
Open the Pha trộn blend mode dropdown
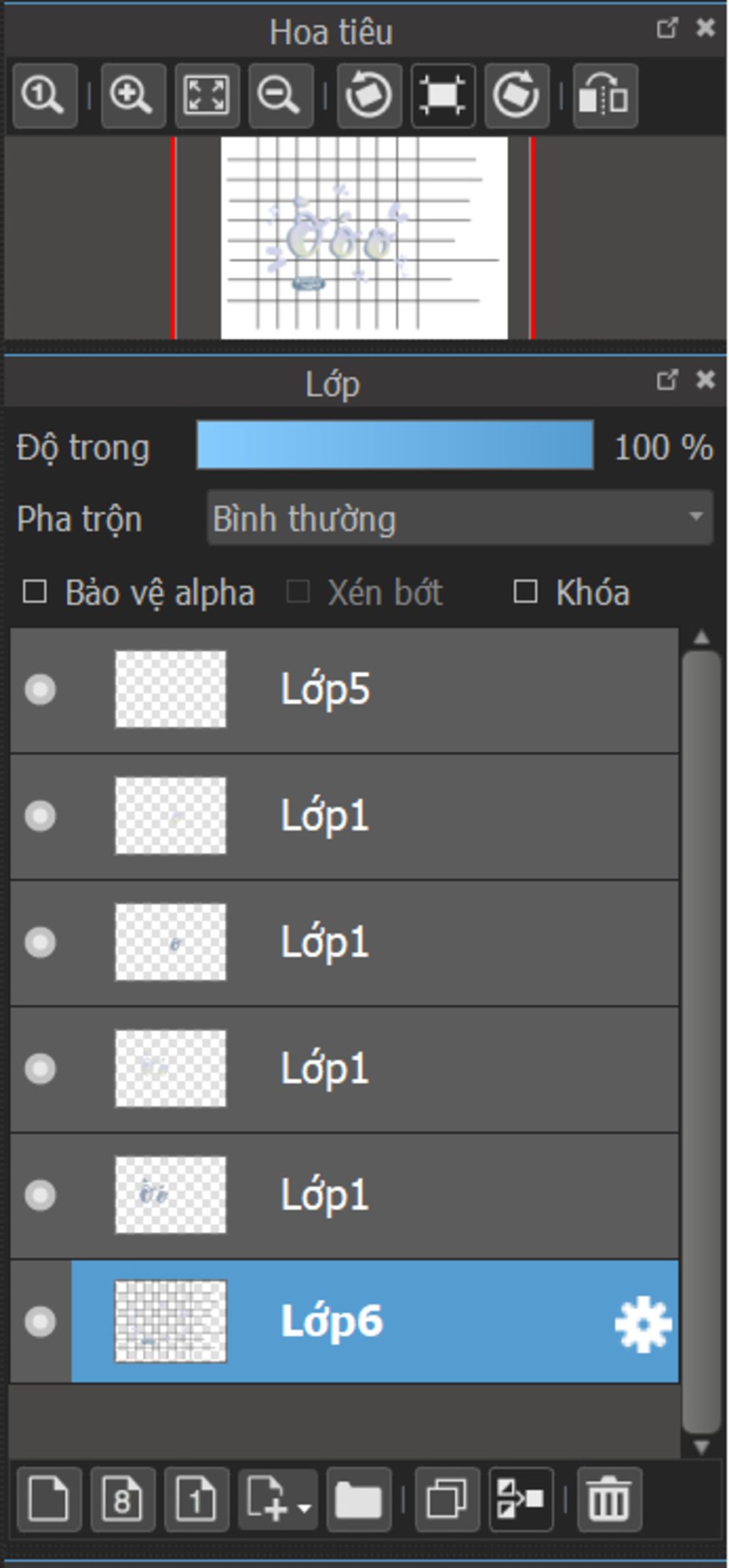460,518
